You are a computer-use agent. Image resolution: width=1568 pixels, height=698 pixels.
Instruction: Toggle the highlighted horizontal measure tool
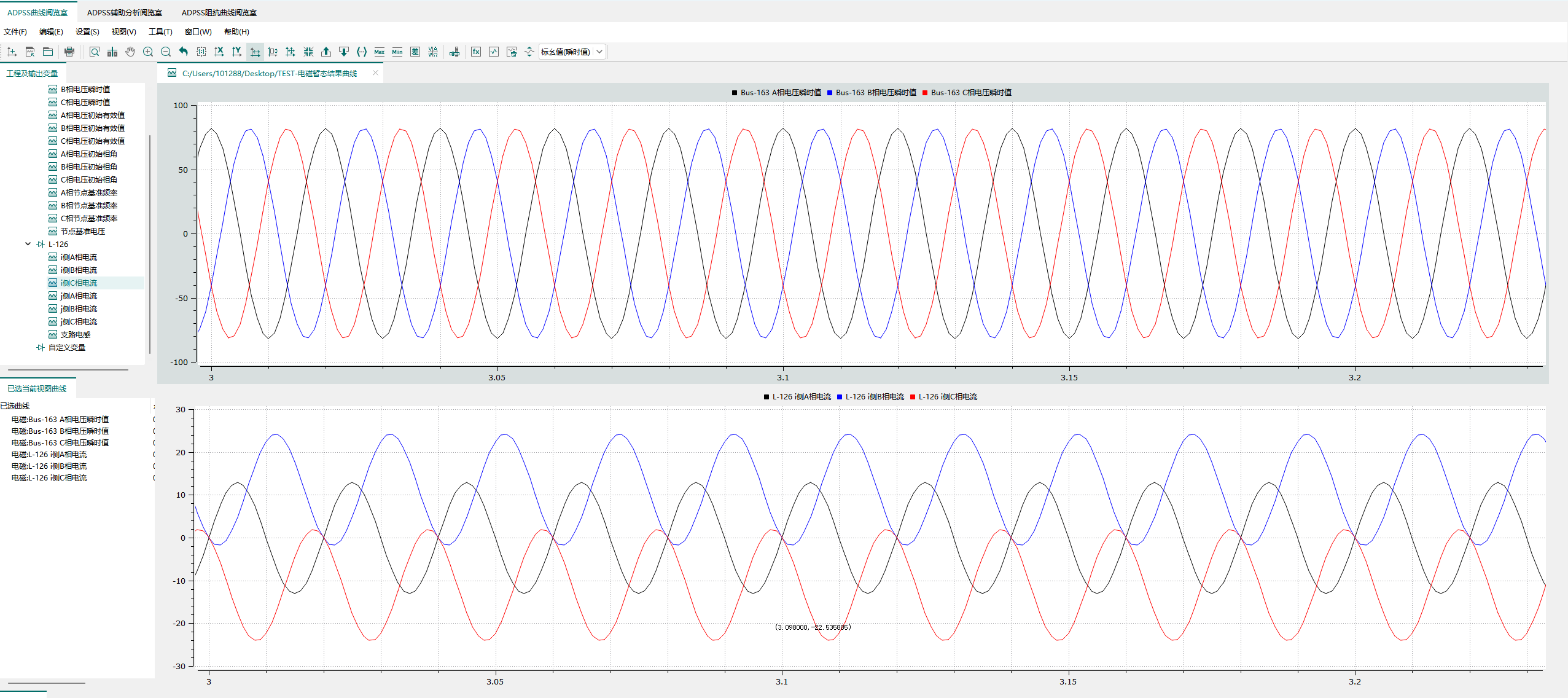pos(255,52)
